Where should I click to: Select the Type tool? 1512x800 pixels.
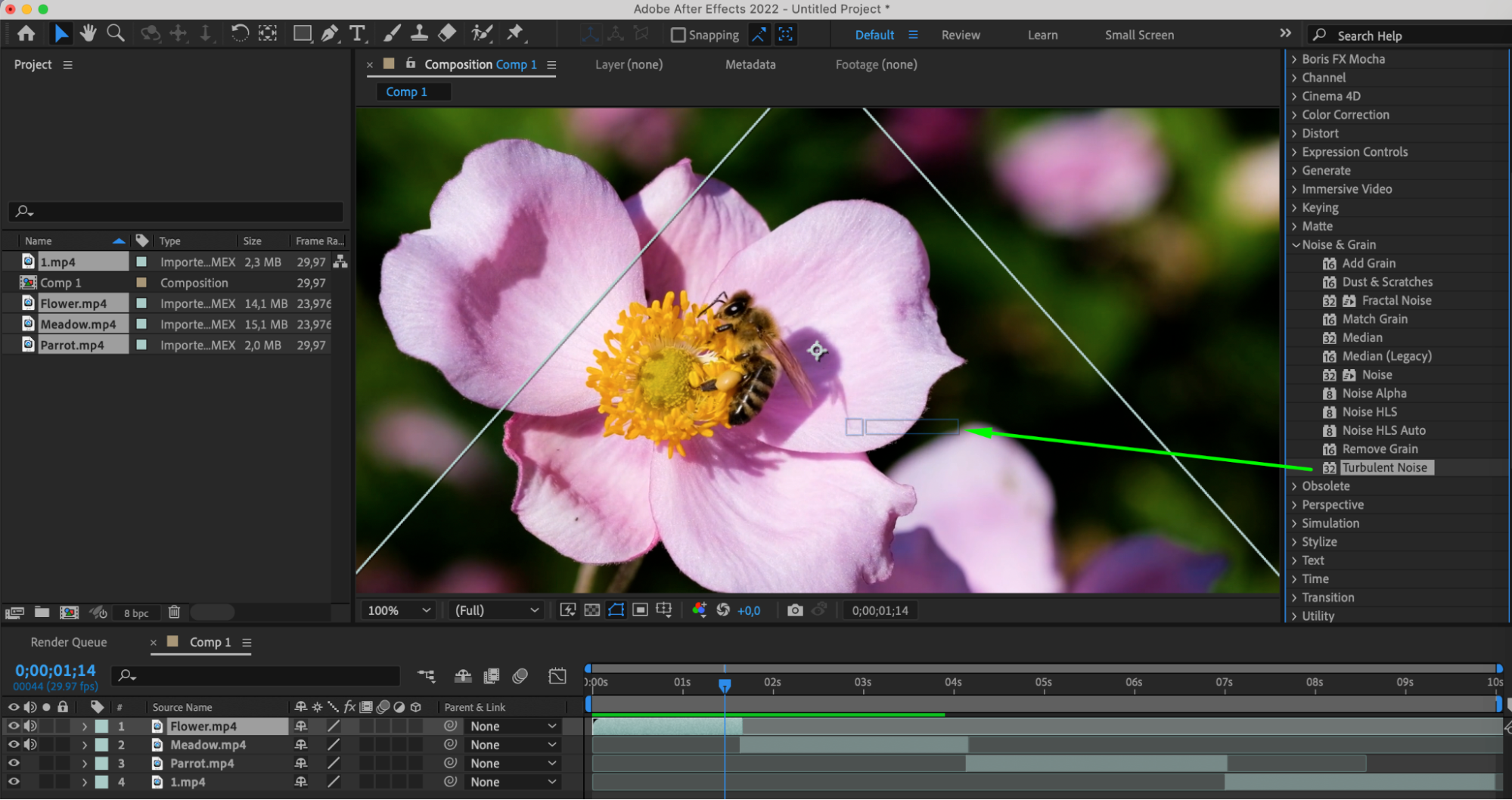tap(357, 33)
